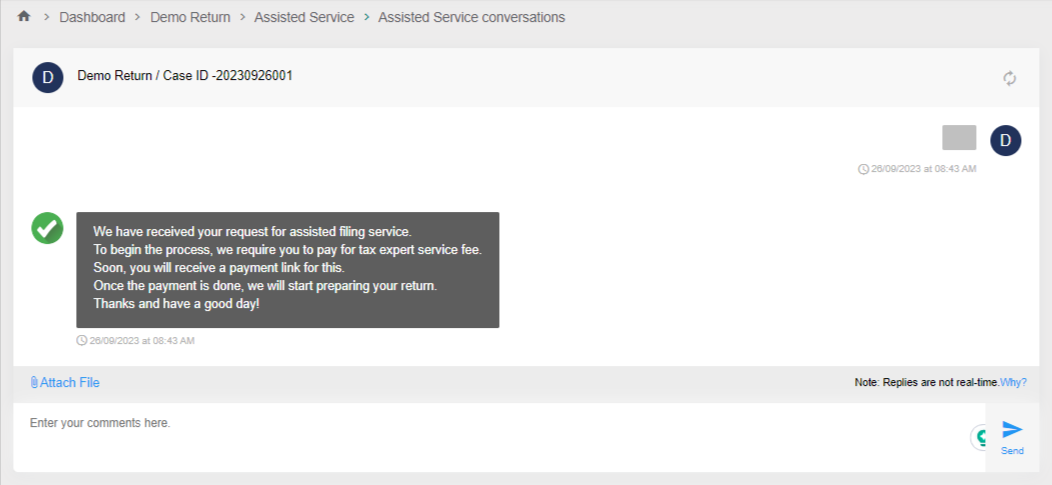Click the D avatar in case header
Screen dimensions: 1052x485
(x=48, y=77)
